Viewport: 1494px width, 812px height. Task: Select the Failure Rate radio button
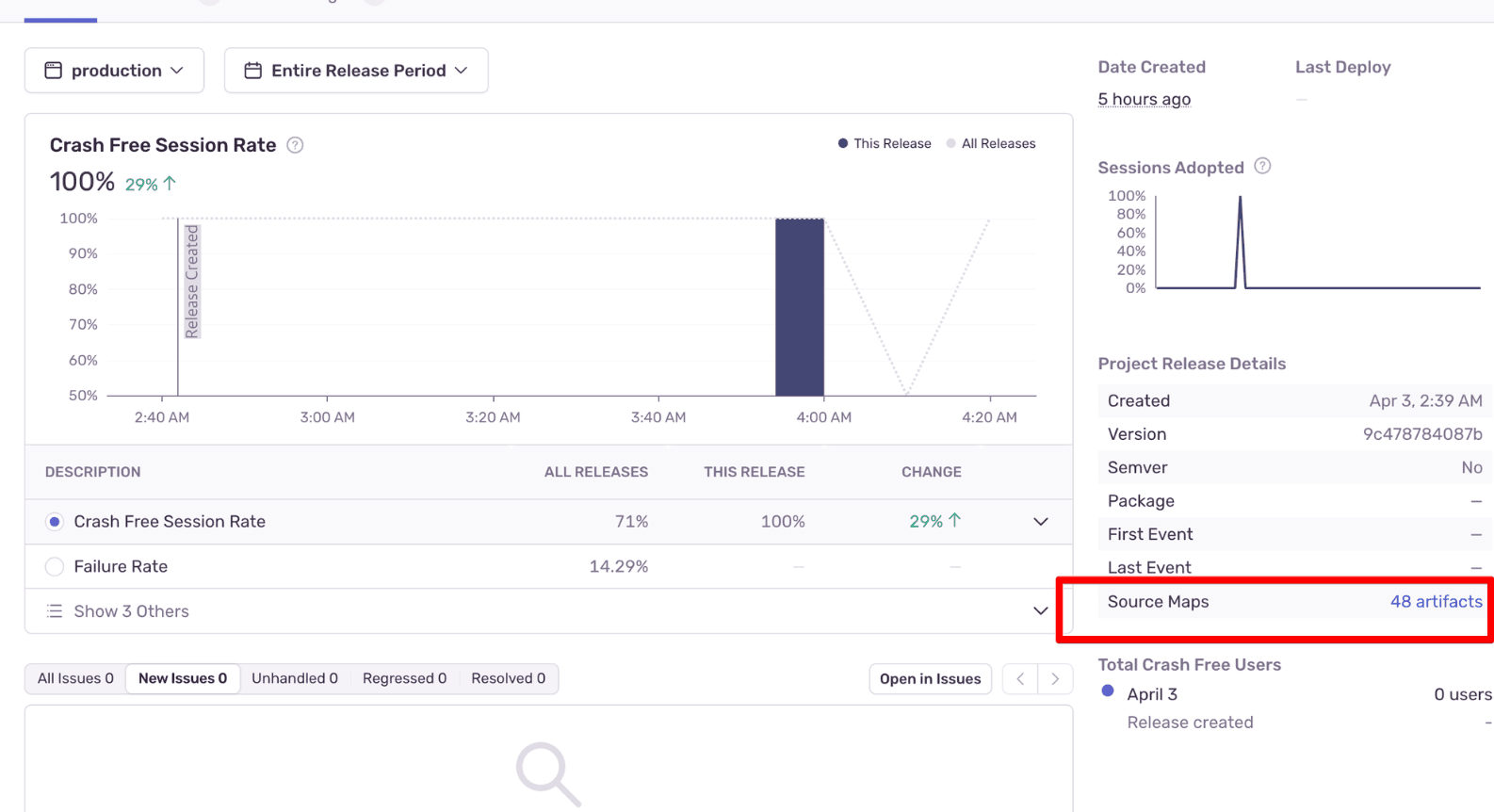pyautogui.click(x=55, y=566)
